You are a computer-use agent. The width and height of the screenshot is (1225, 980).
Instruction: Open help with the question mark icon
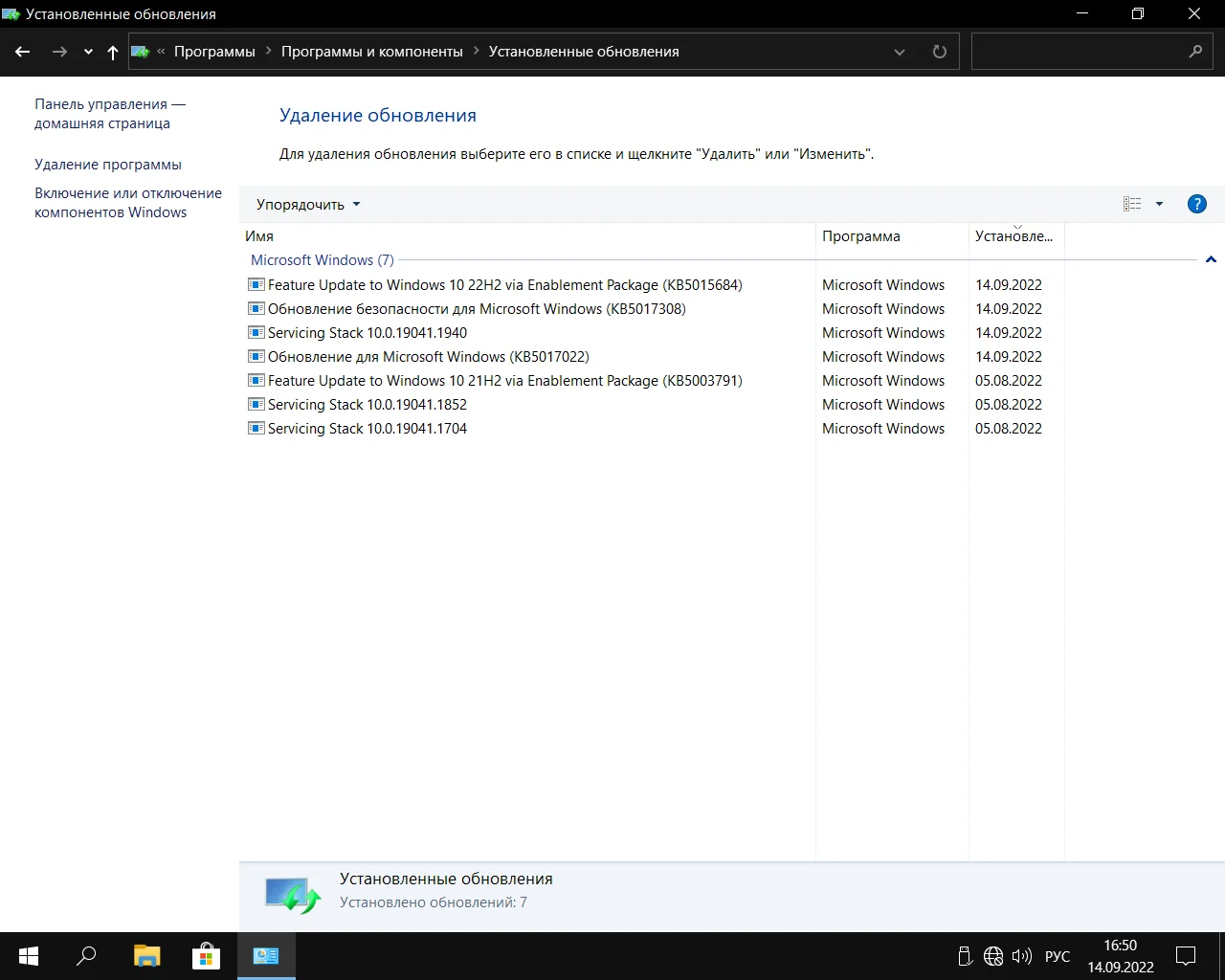[1196, 204]
